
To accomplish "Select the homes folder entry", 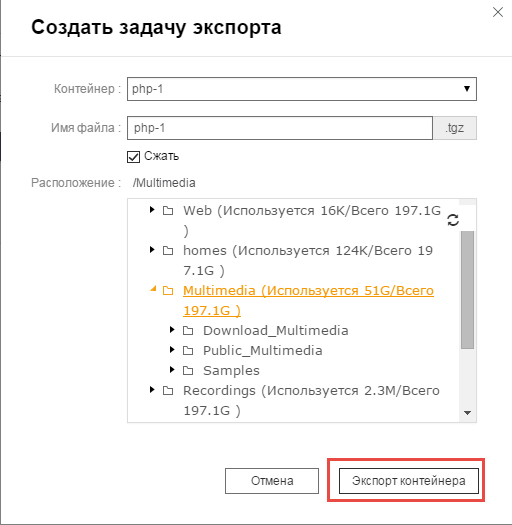I will [x=308, y=260].
